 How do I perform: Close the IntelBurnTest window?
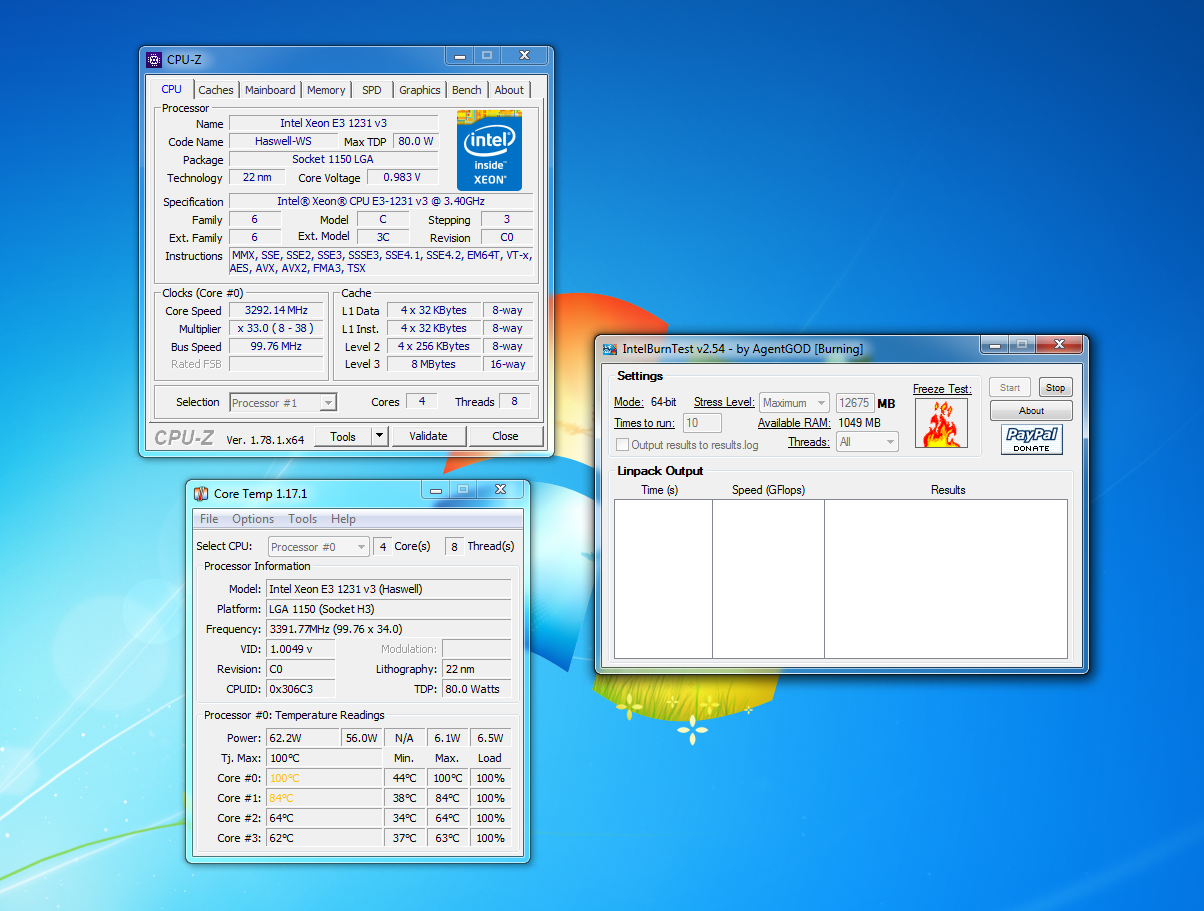tap(1057, 346)
